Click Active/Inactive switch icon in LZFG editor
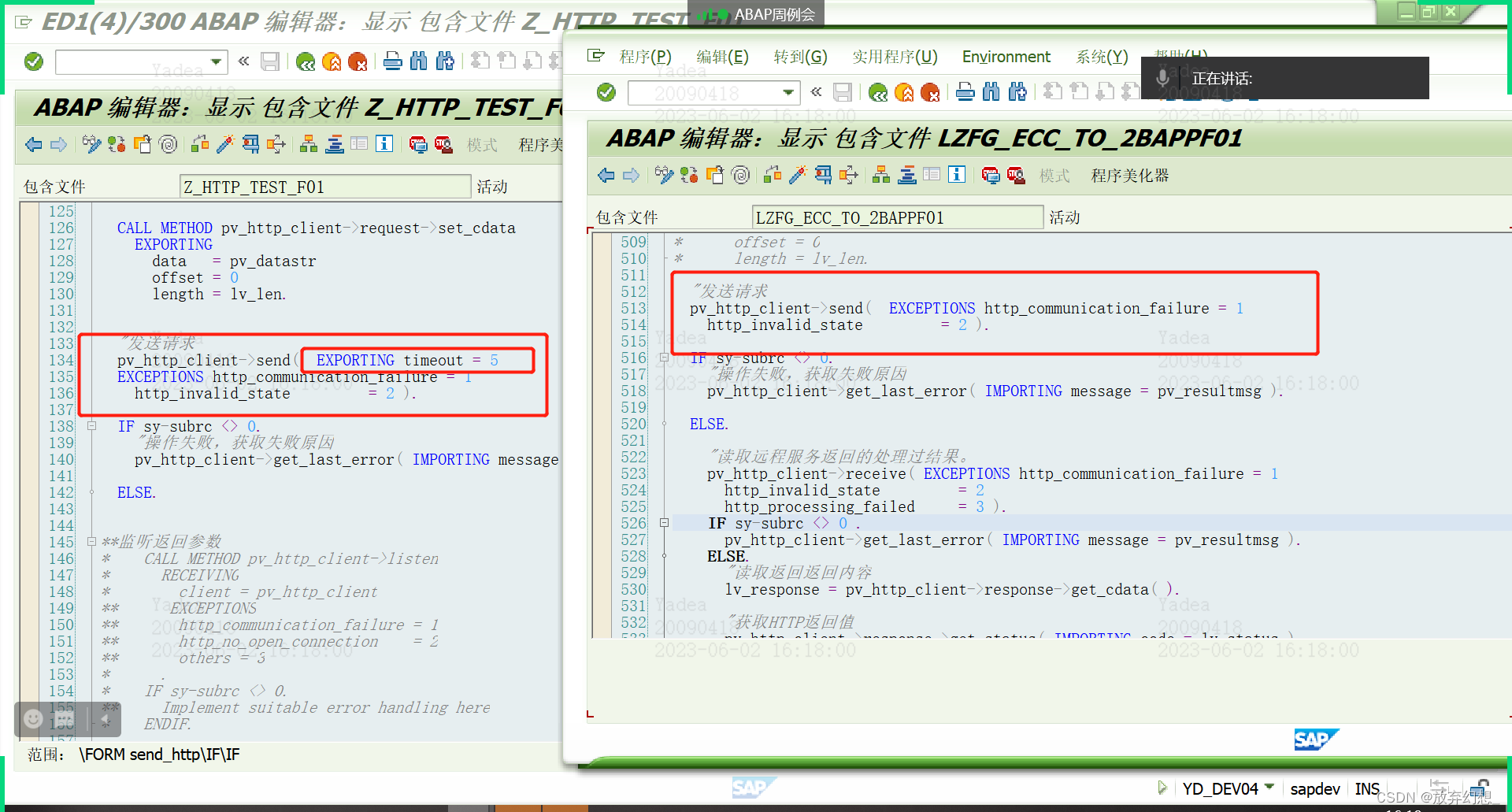The height and width of the screenshot is (812, 1512). (x=689, y=175)
